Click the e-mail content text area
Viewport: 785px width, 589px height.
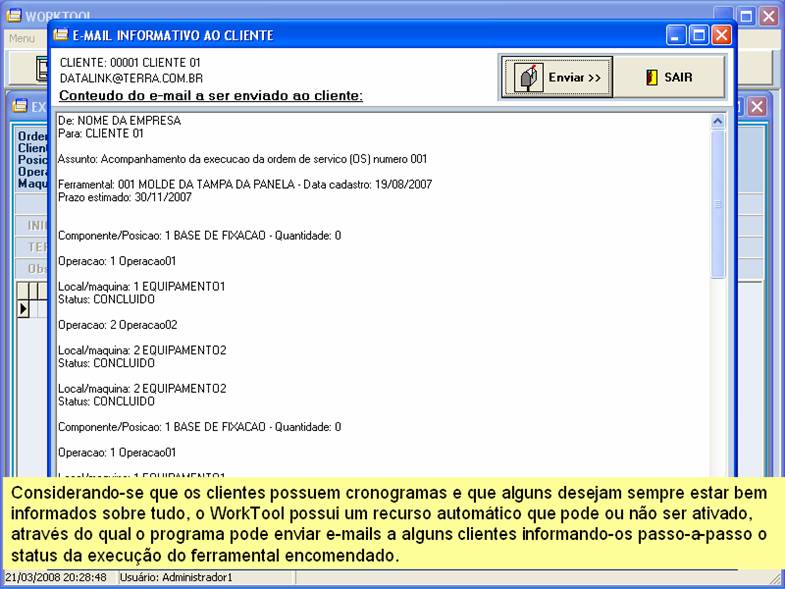(383, 295)
